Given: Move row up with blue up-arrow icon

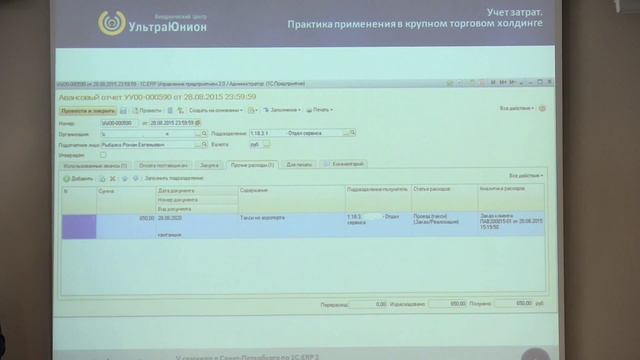Looking at the screenshot, I should pyautogui.click(x=125, y=179).
